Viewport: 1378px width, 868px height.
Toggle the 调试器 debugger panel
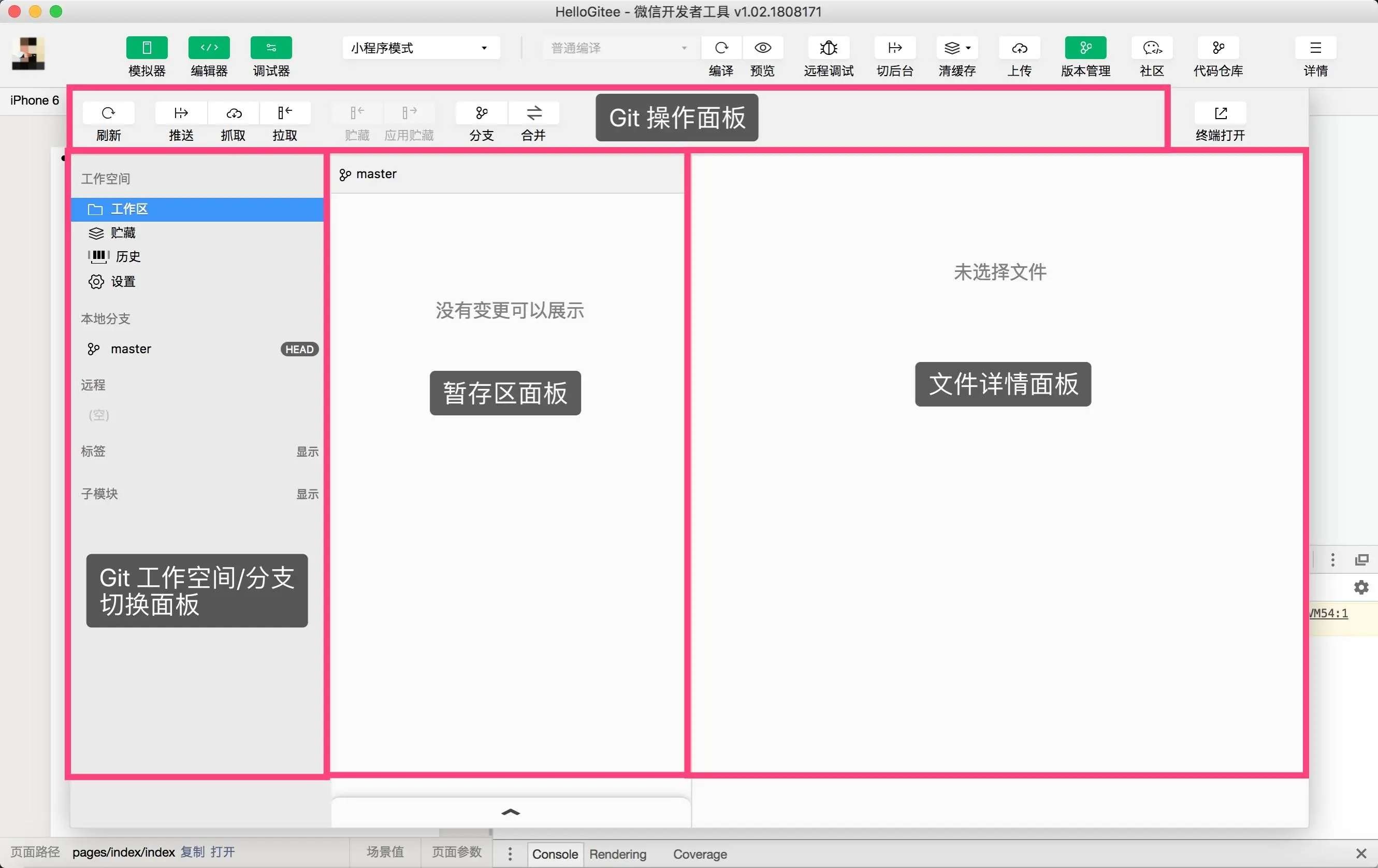[271, 48]
